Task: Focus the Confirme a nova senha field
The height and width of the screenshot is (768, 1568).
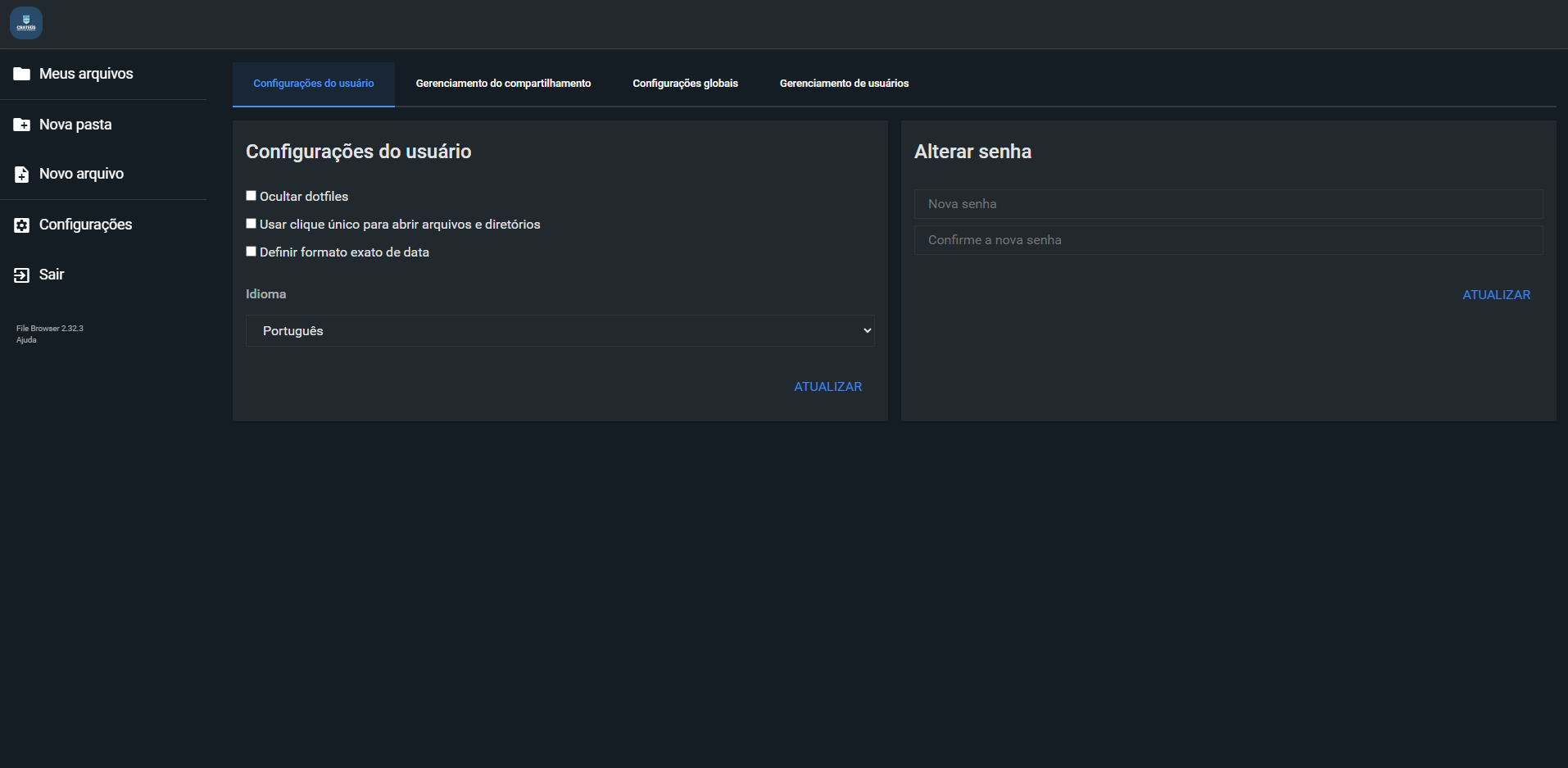Action: click(1227, 239)
